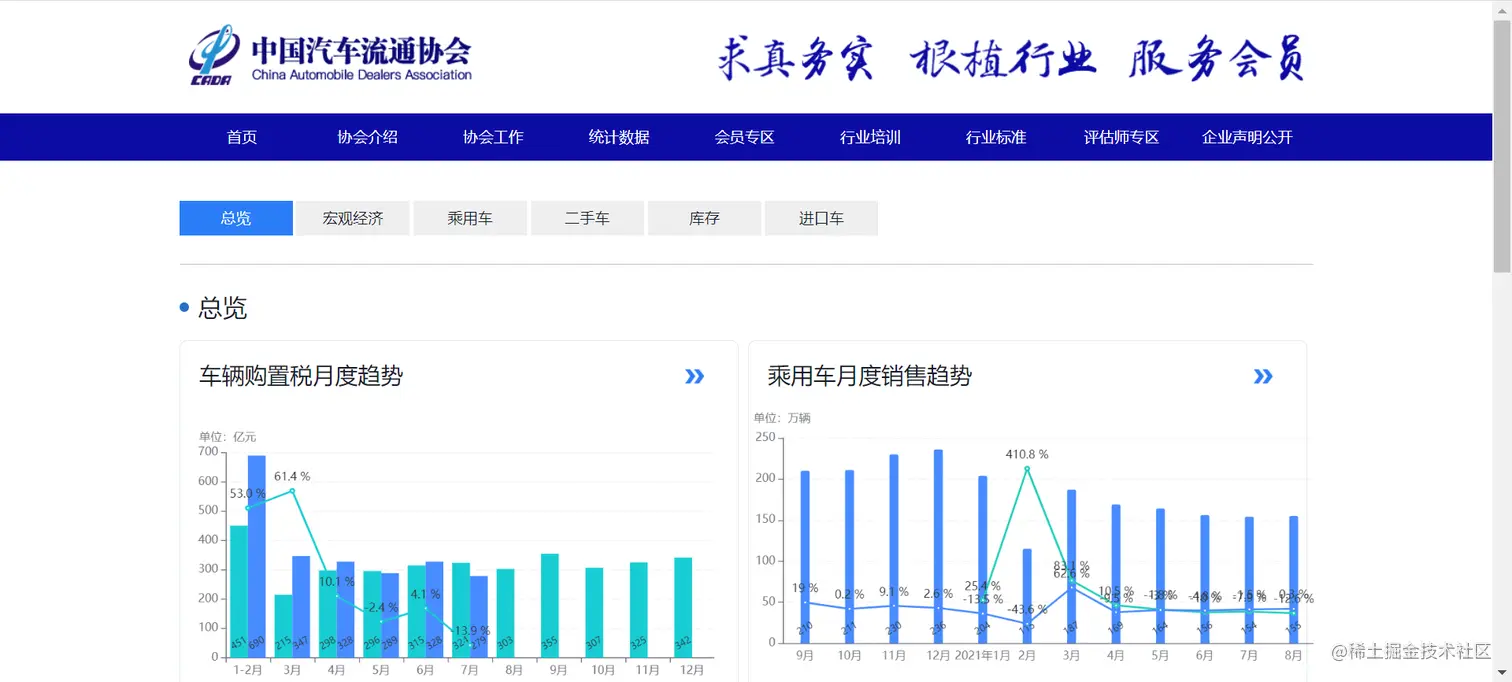
Task: Open the 统计数据 navigation menu
Action: point(618,137)
